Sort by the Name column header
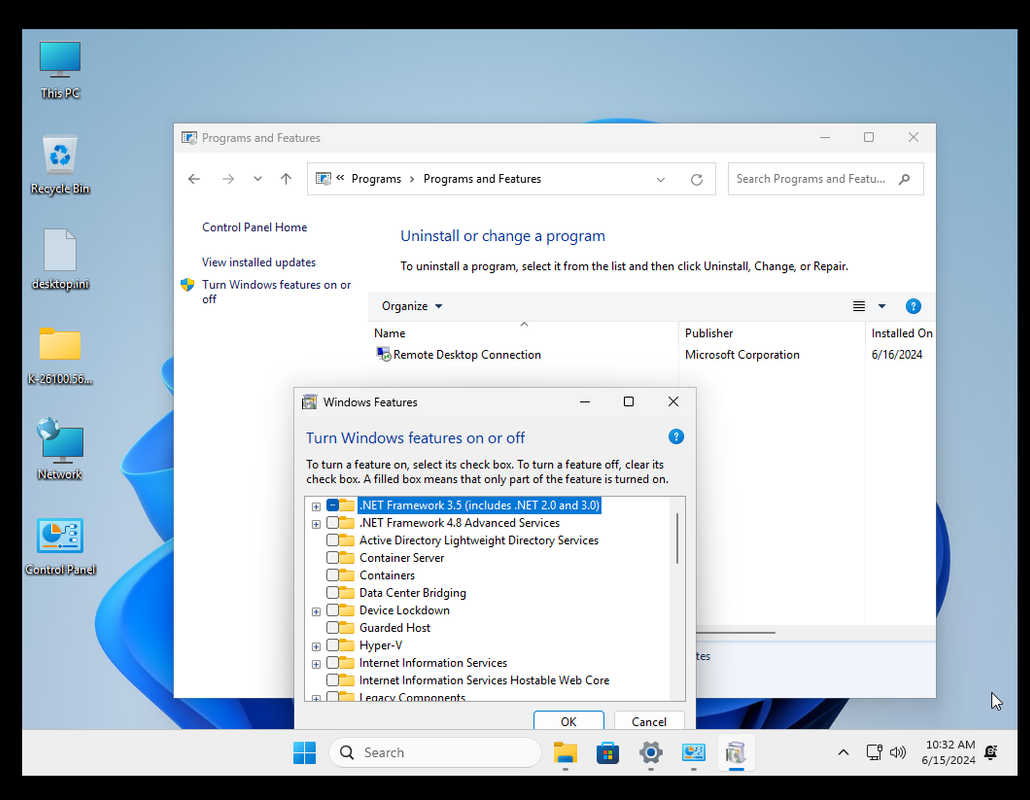 pos(524,333)
